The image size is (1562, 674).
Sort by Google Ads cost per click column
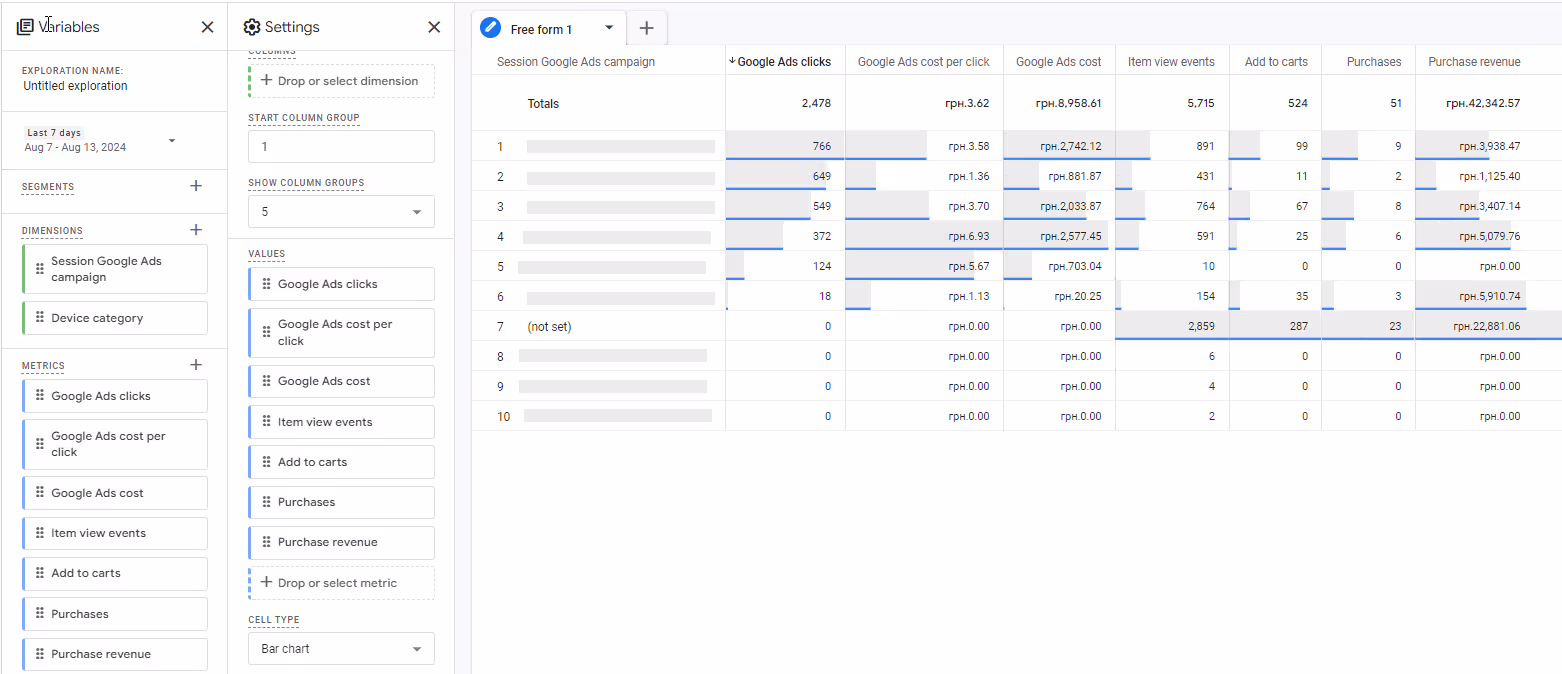pyautogui.click(x=924, y=62)
